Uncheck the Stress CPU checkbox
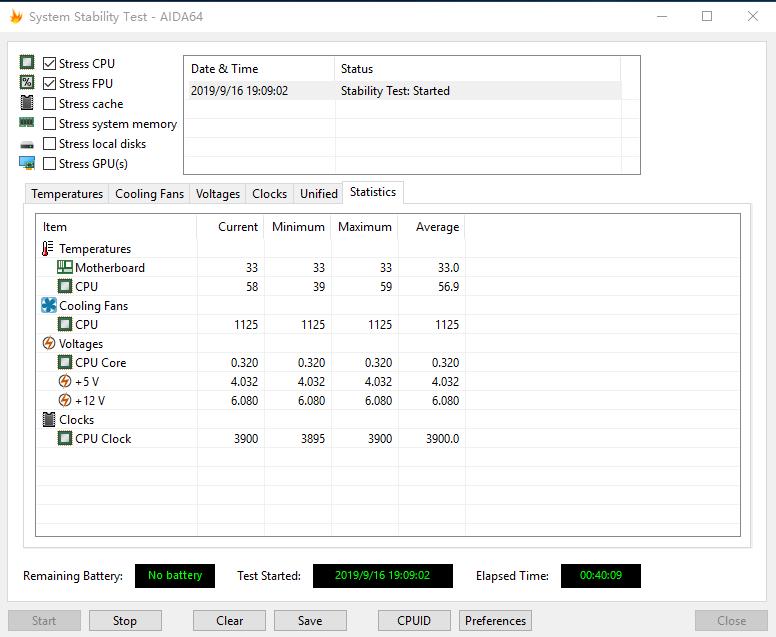 50,64
